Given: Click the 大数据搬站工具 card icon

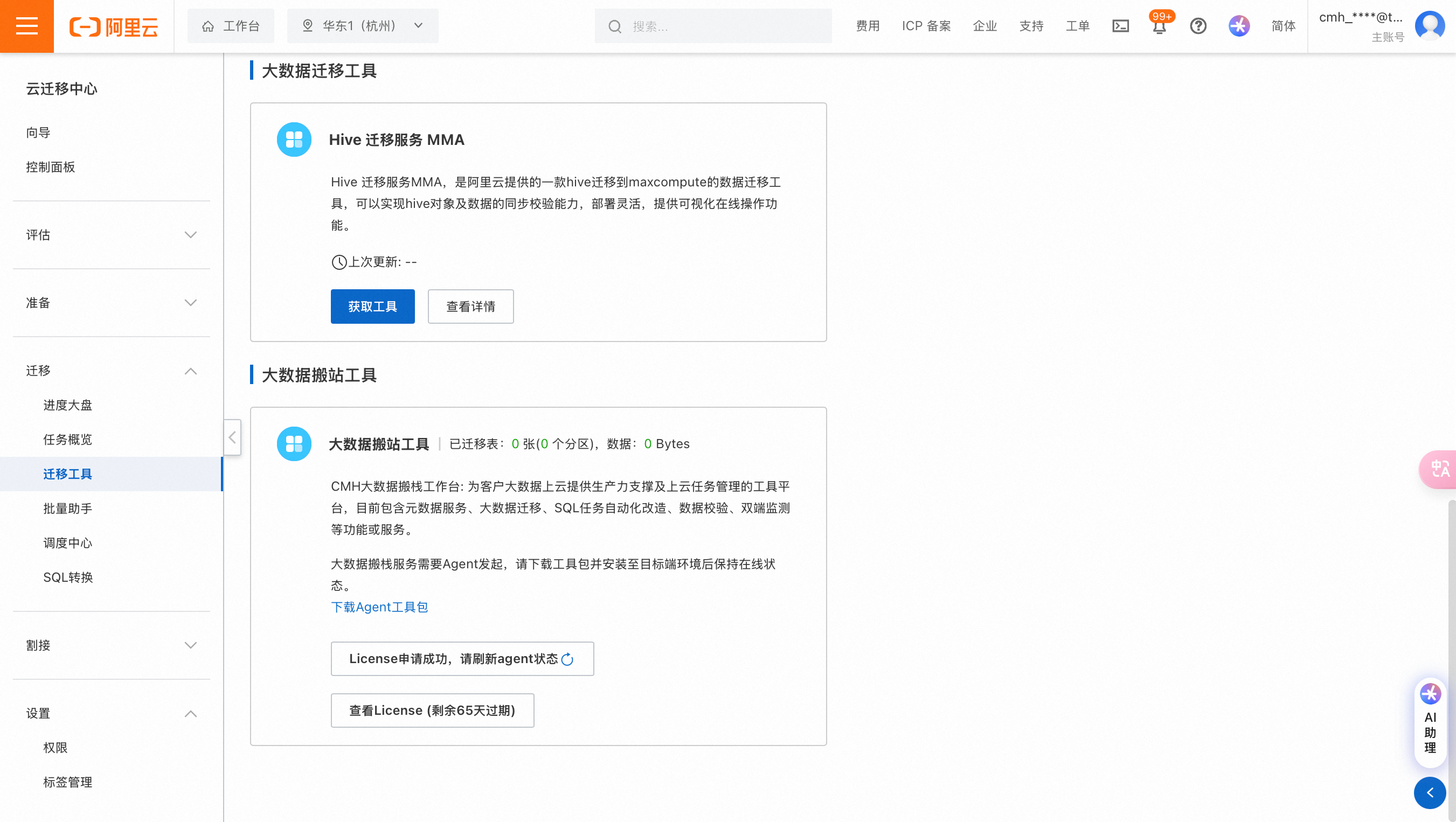Looking at the screenshot, I should click(294, 444).
